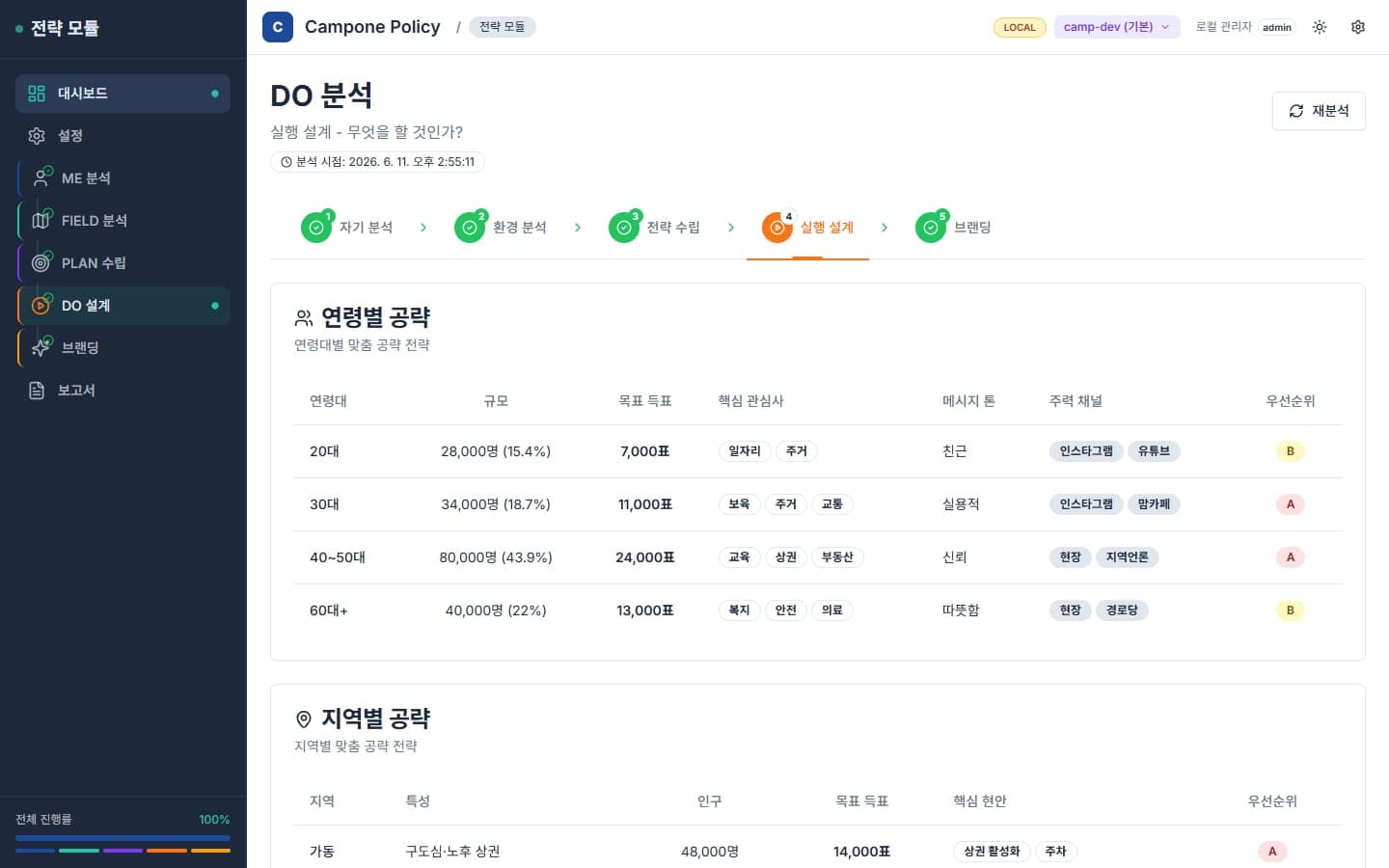Go to ME 분석 in the sidebar

(123, 178)
